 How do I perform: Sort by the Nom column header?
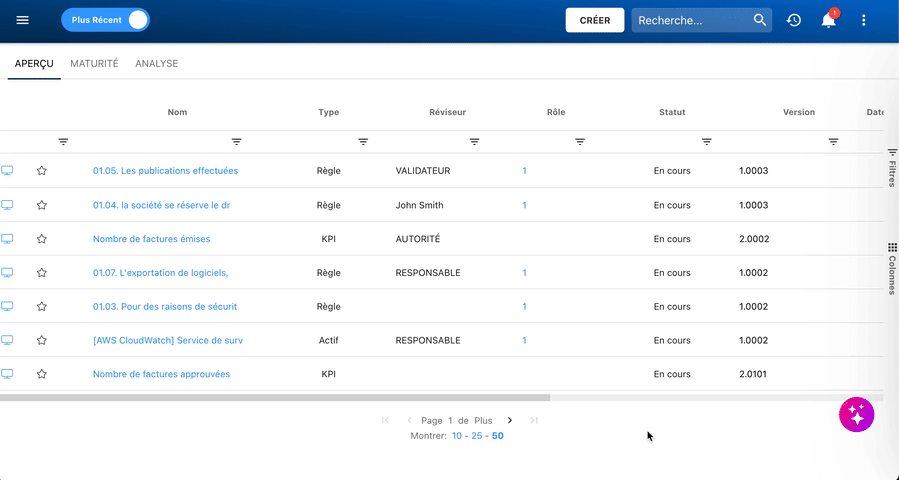(177, 112)
